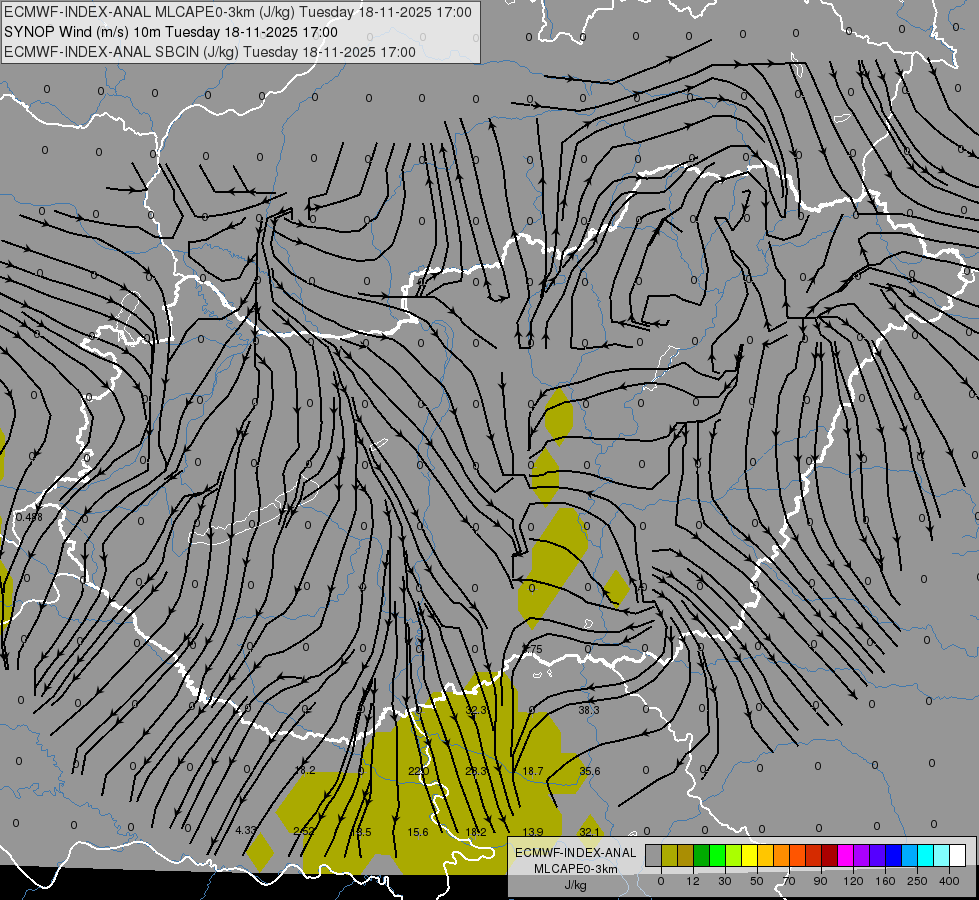Click the legend label MLCAPE0-3km
Viewport: 979px width, 900px height.
tap(576, 869)
